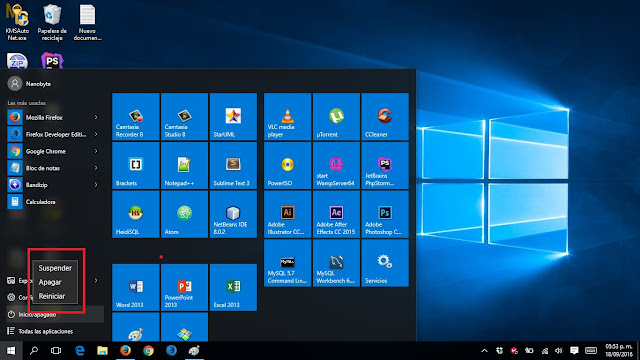Open PowerPoint 2013 tile
Viewport: 640px width, 360px height.
coord(184,287)
